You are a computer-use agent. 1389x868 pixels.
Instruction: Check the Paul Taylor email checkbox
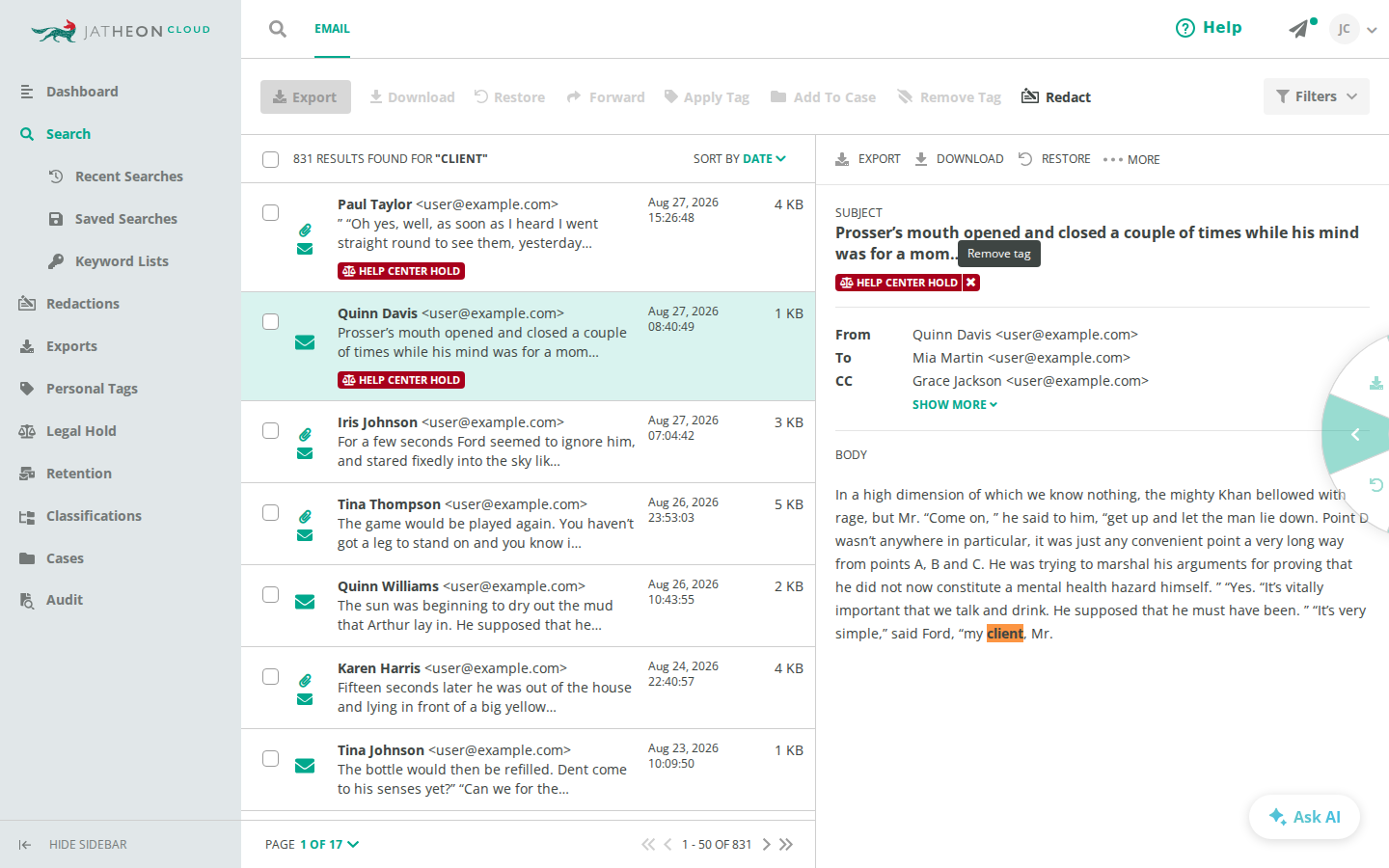271,212
